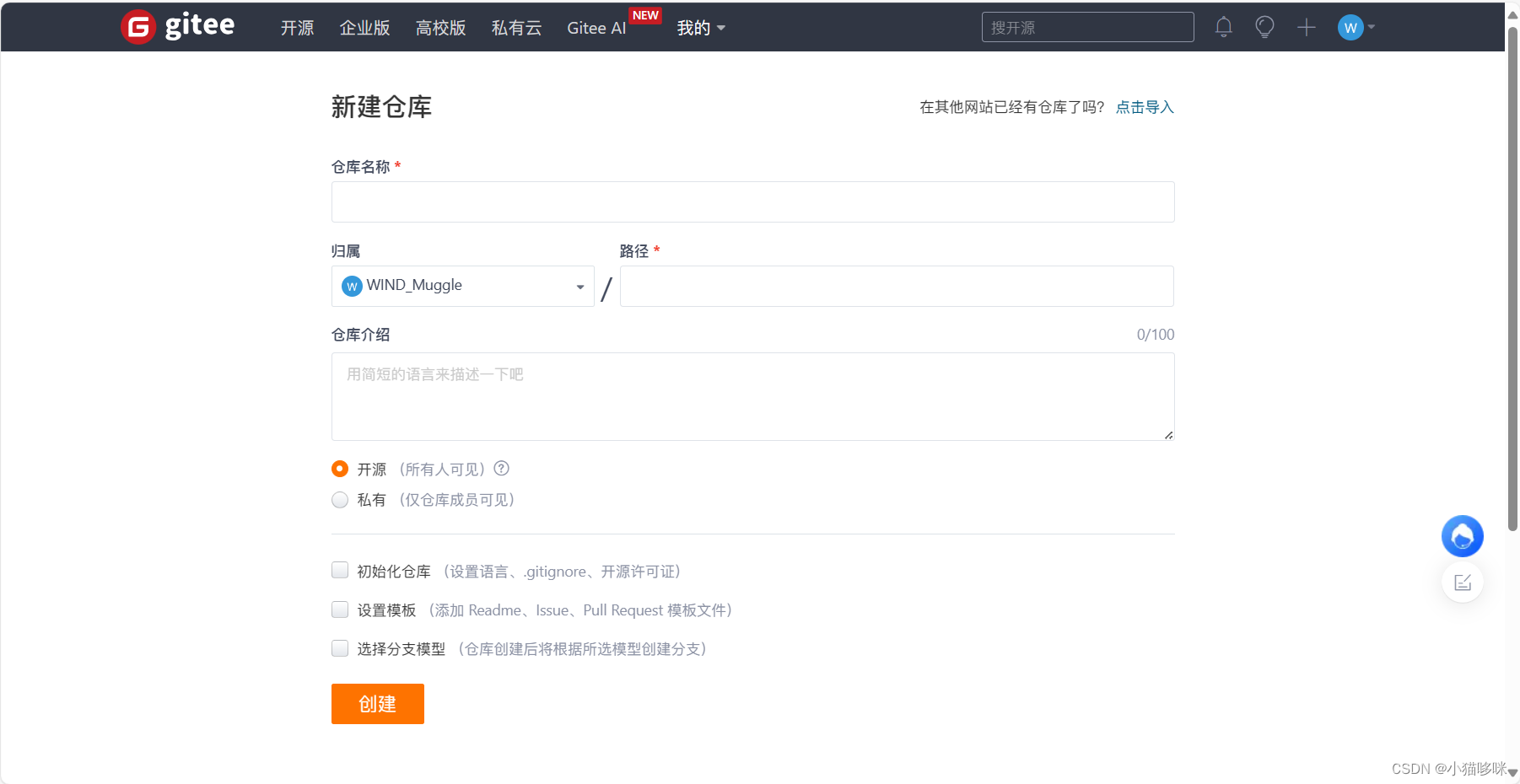Open the floating customer service chat icon
The height and width of the screenshot is (784, 1520).
tap(1462, 536)
